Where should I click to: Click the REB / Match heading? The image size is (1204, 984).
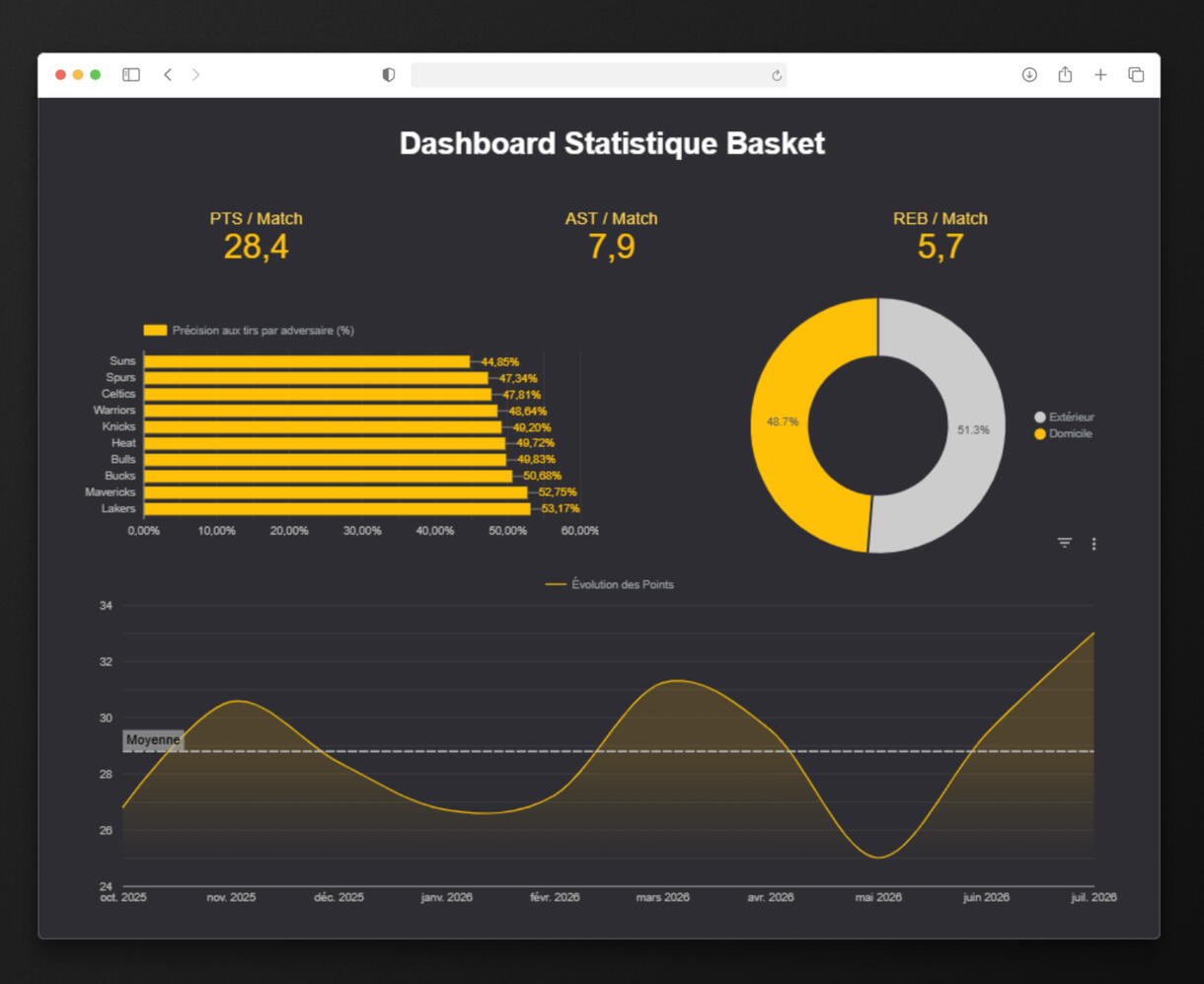tap(941, 218)
